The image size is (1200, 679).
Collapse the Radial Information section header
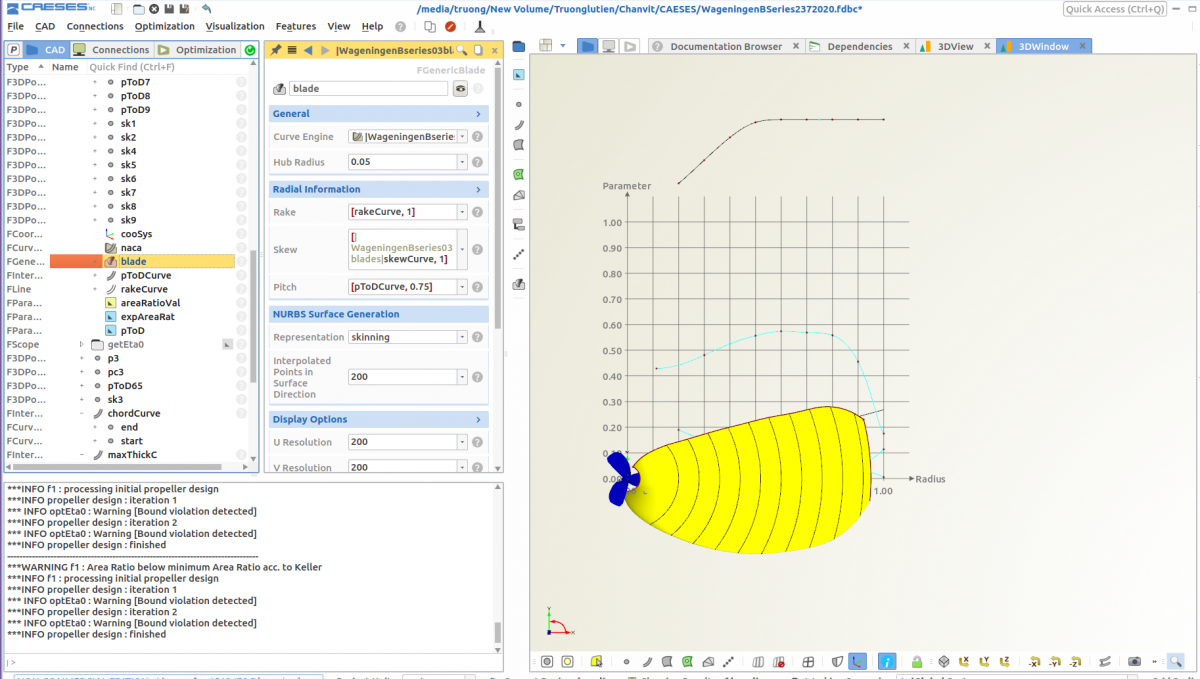[x=378, y=189]
